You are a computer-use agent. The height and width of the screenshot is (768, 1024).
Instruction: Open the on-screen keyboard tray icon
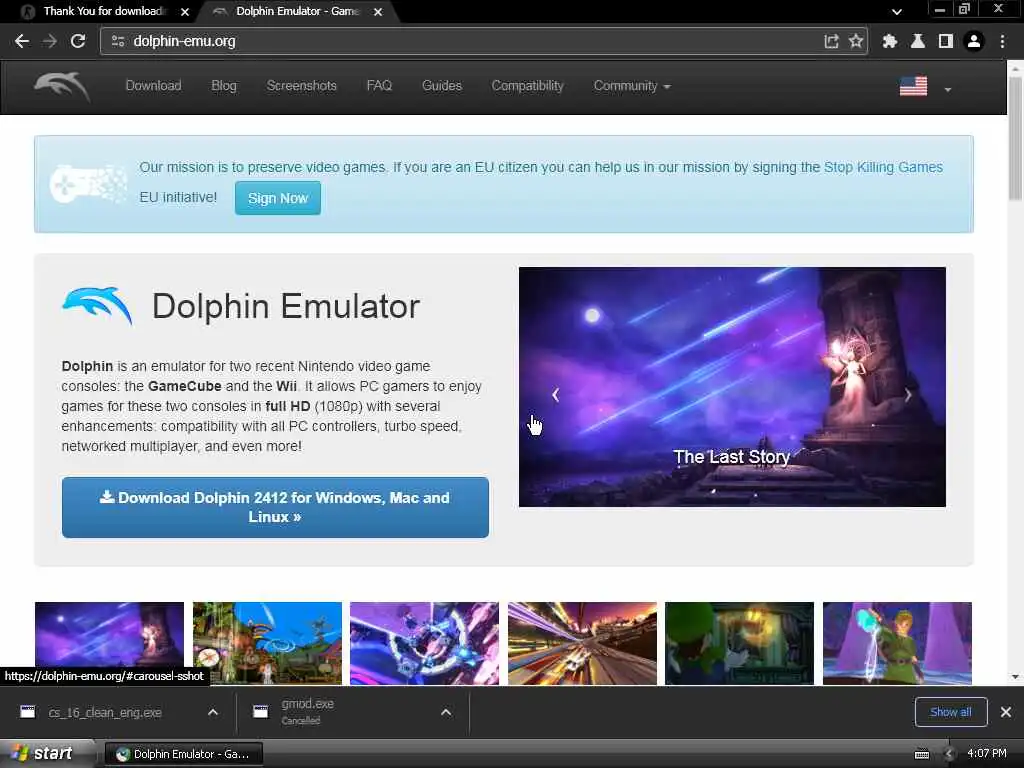coord(921,754)
